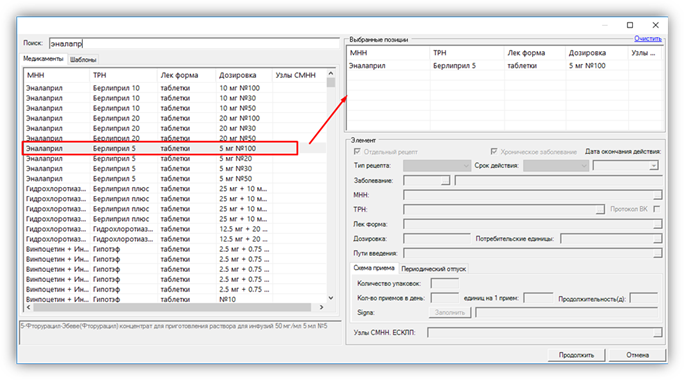Click the scroll left arrow of medication list
This screenshot has width=684, height=380.
[x=28, y=307]
